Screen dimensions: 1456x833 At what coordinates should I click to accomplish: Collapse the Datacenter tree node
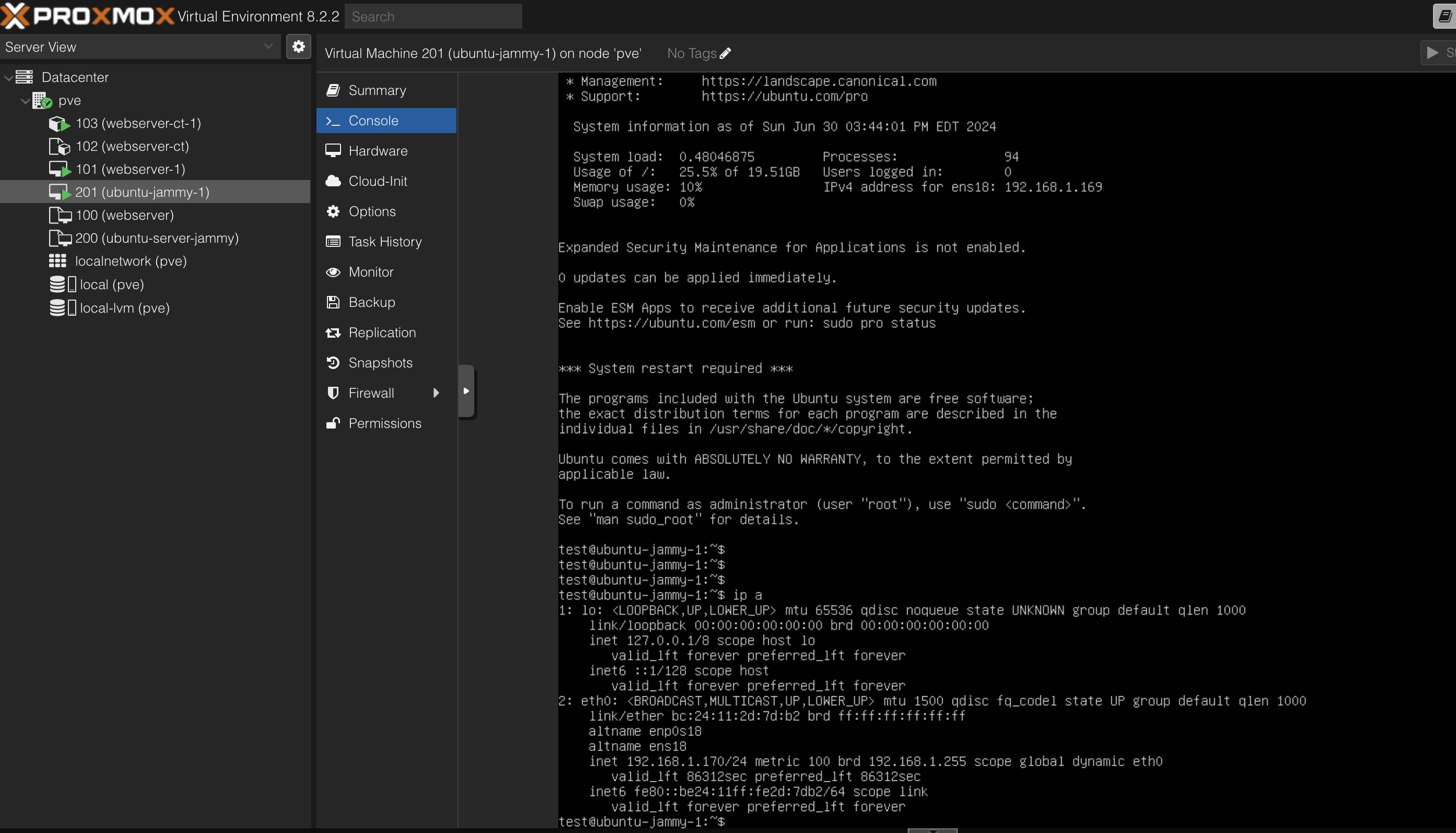pos(8,77)
